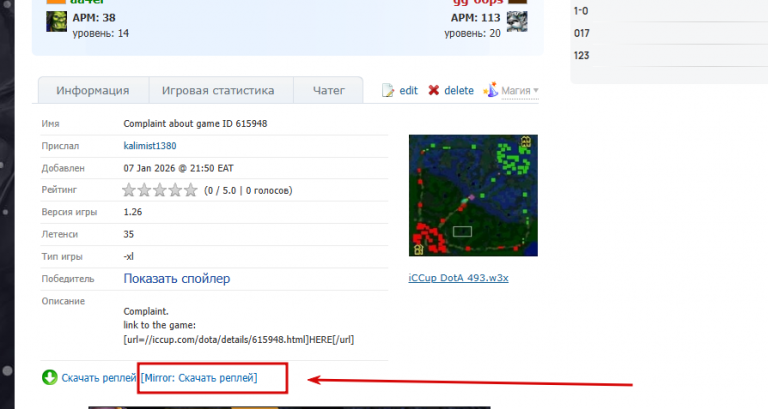
Task: Click Показать спойлер to reveal winner
Action: (x=177, y=279)
